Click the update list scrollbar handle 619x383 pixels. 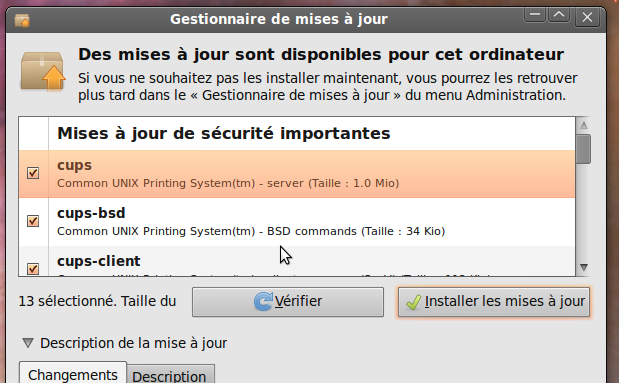pyautogui.click(x=583, y=149)
